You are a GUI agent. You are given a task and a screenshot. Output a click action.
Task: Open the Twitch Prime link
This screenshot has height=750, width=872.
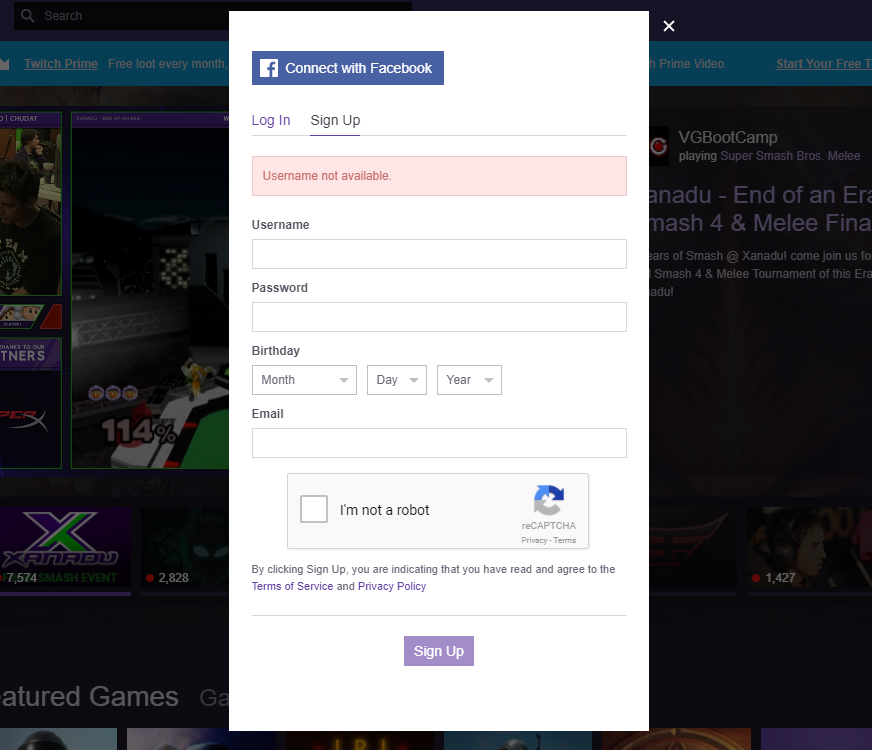61,64
